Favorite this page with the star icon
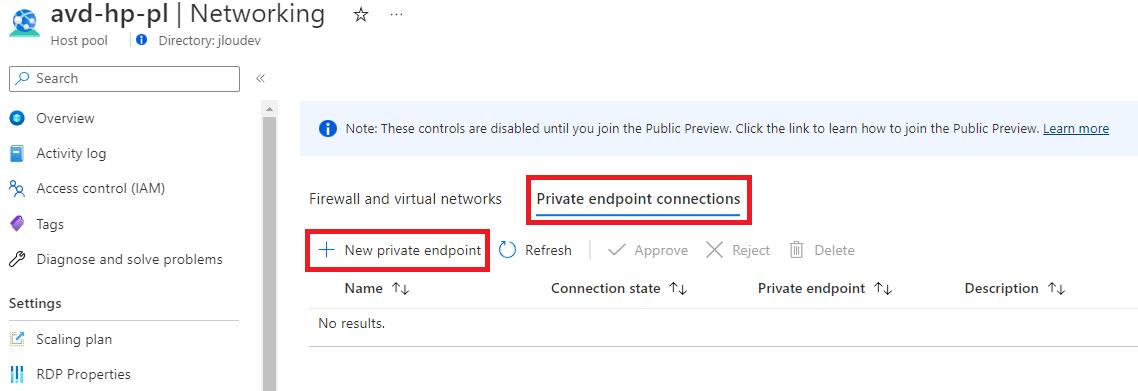Image resolution: width=1138 pixels, height=391 pixels. [x=361, y=15]
